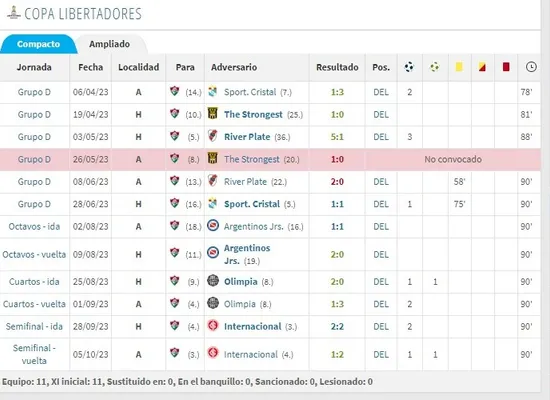Click the Fluminense crest in first Grupo D row
This screenshot has width=550, height=400.
click(x=174, y=91)
